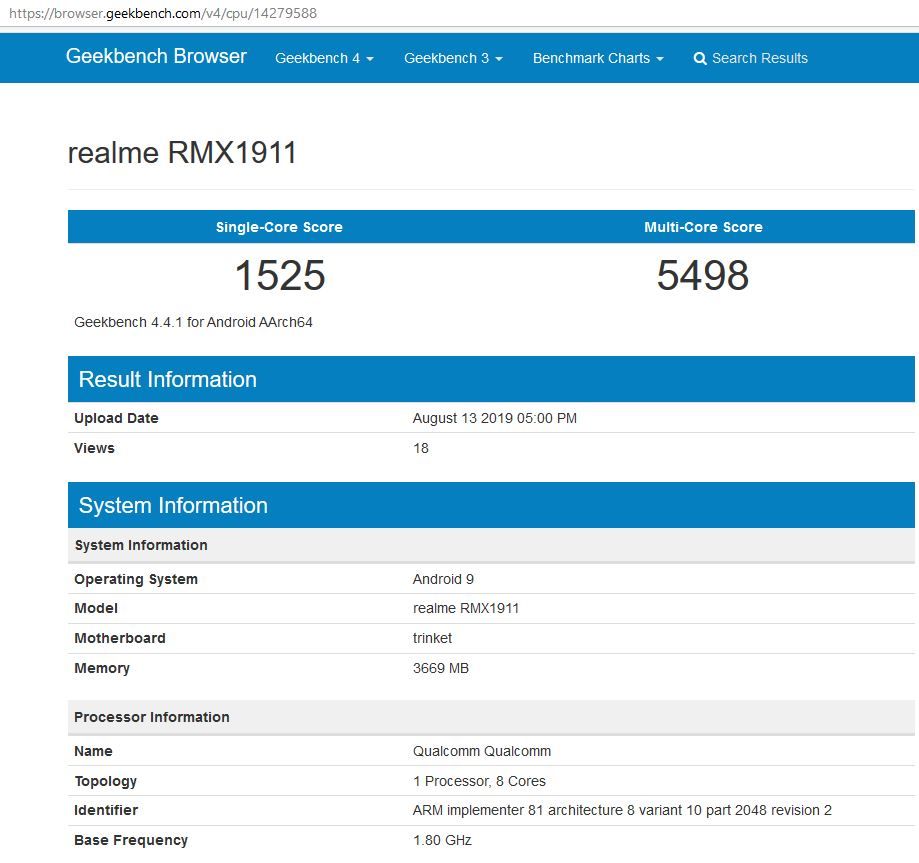
Task: Click the Result Information section header
Action: 167,380
